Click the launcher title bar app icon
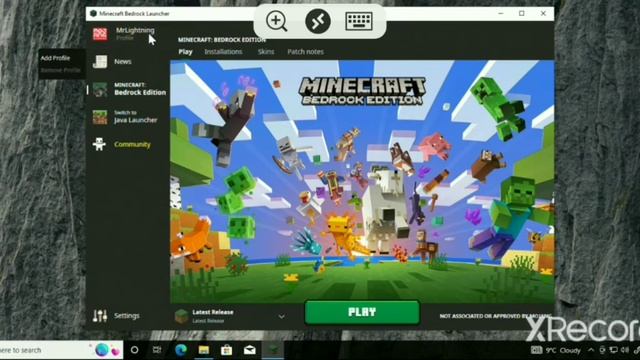 point(93,13)
